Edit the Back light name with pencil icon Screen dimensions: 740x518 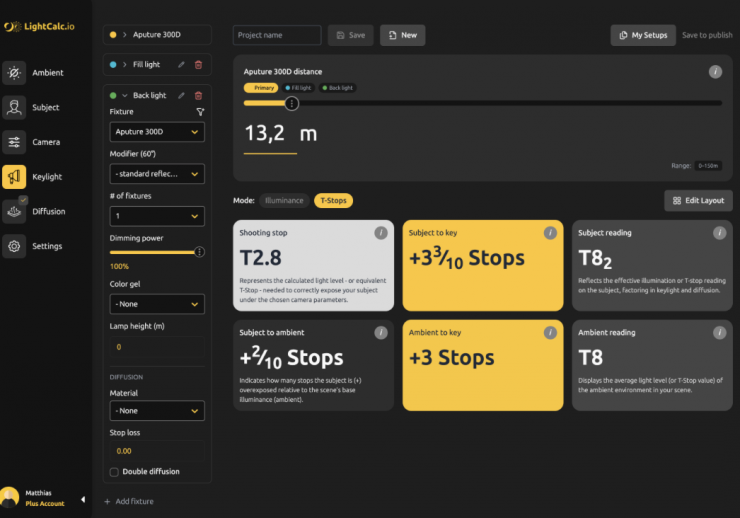coord(181,95)
